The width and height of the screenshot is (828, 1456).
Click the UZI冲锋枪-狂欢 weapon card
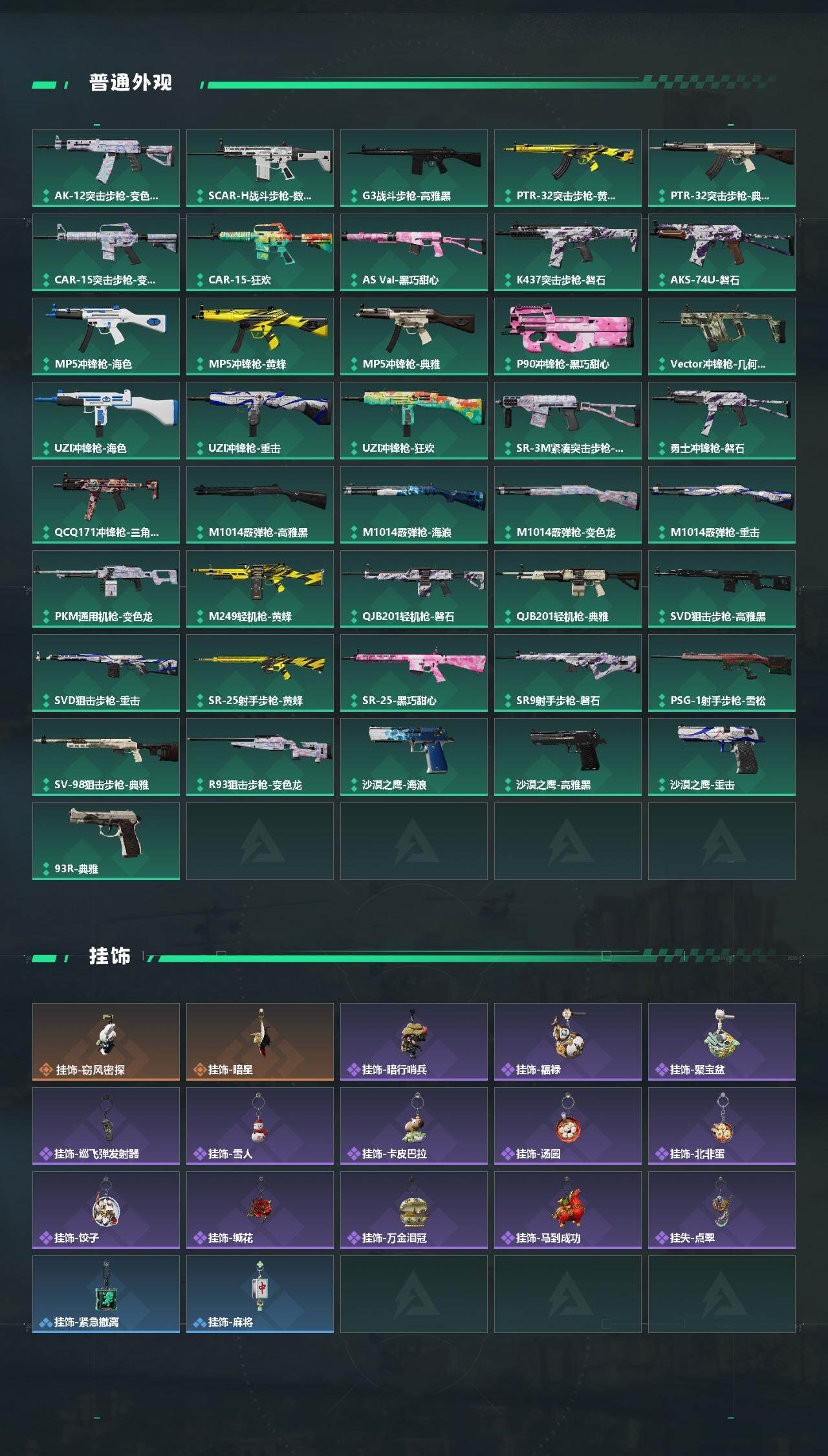click(x=414, y=421)
